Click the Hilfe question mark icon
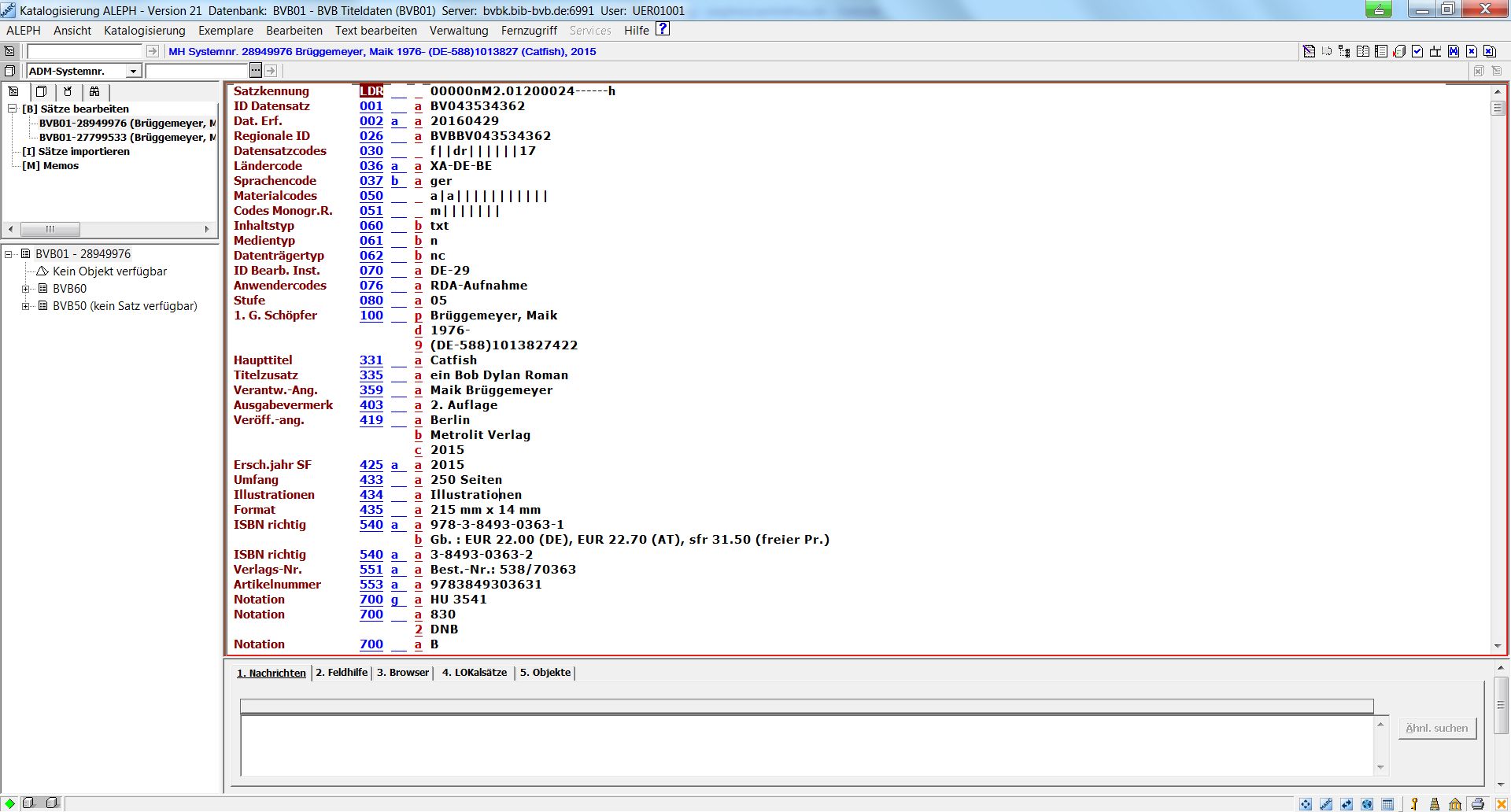The height and width of the screenshot is (812, 1511). 663,29
